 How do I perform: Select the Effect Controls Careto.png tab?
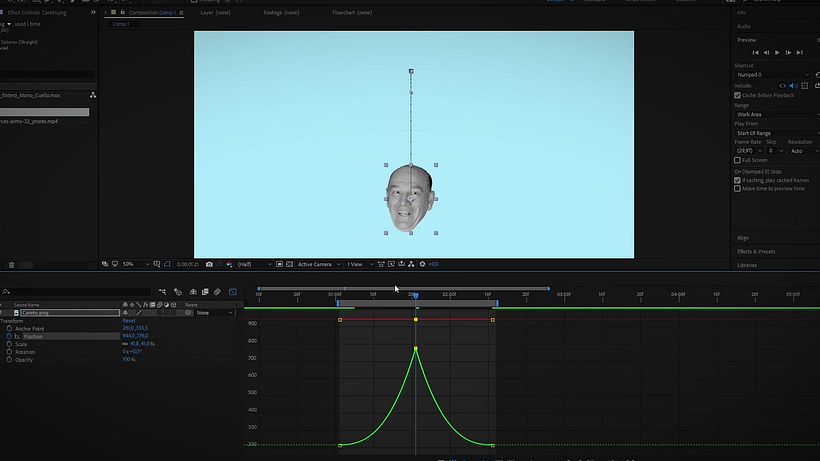point(37,13)
